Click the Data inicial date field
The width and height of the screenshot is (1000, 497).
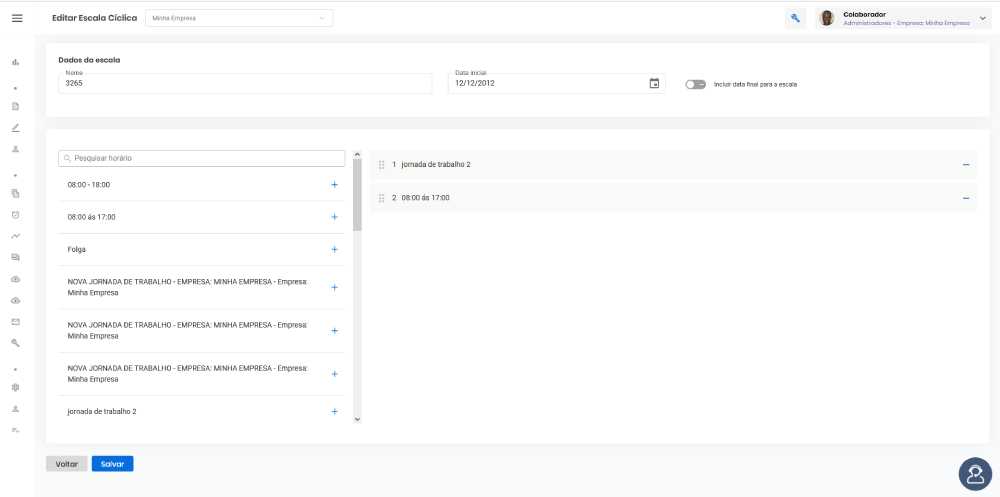(x=557, y=84)
